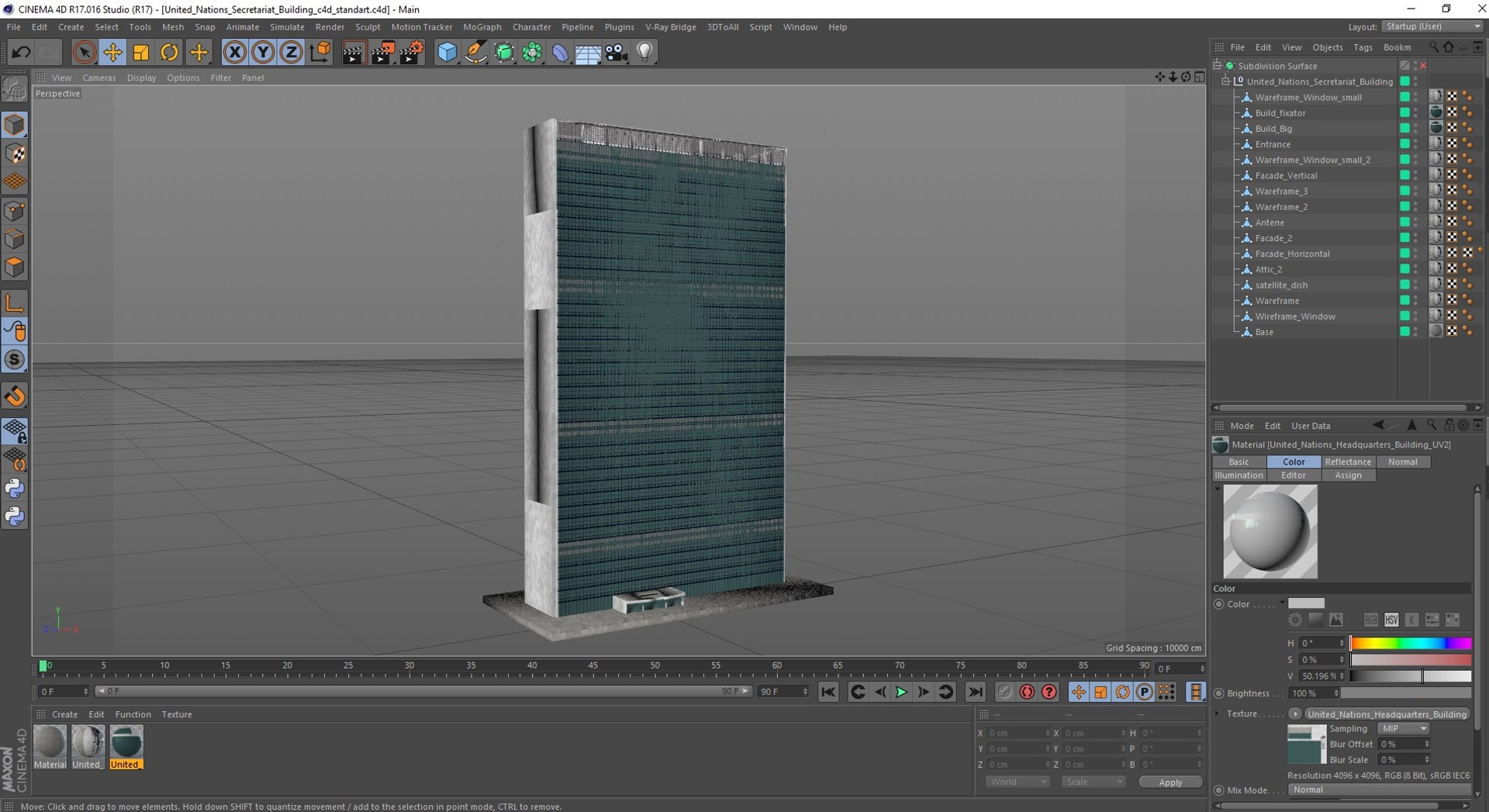Click the texture options arrow button
Image resolution: width=1489 pixels, height=812 pixels.
tap(1295, 714)
